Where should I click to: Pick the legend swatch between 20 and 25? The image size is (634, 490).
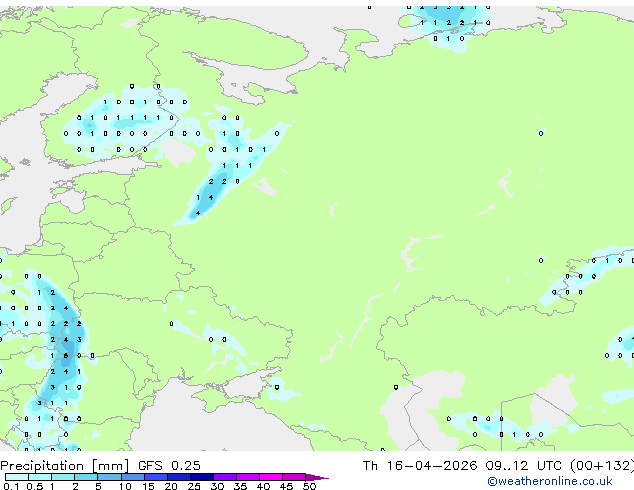pyautogui.click(x=179, y=477)
